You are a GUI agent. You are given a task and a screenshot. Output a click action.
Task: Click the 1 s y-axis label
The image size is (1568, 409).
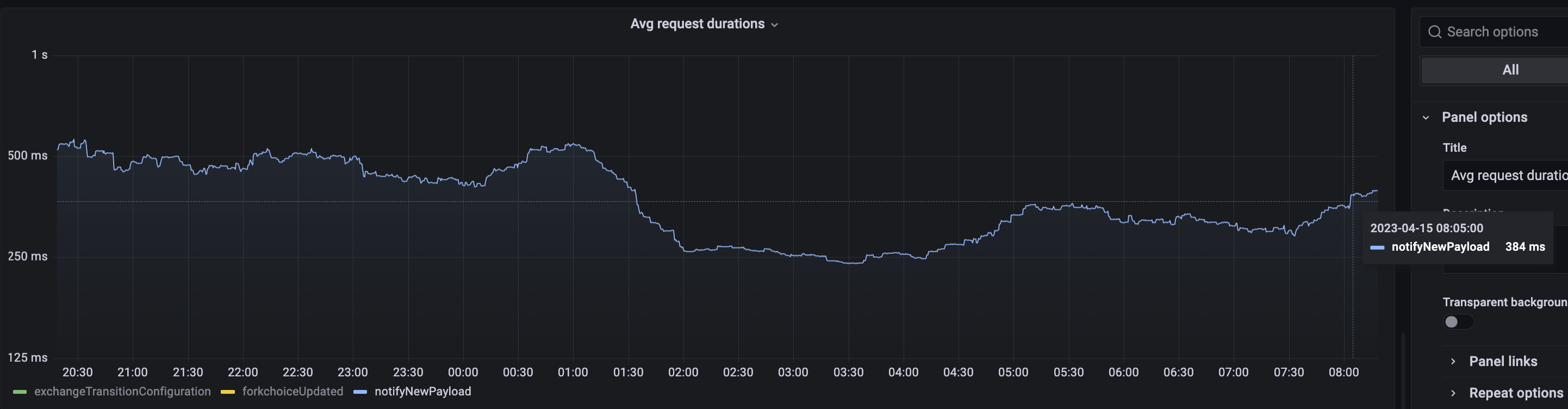click(x=40, y=55)
